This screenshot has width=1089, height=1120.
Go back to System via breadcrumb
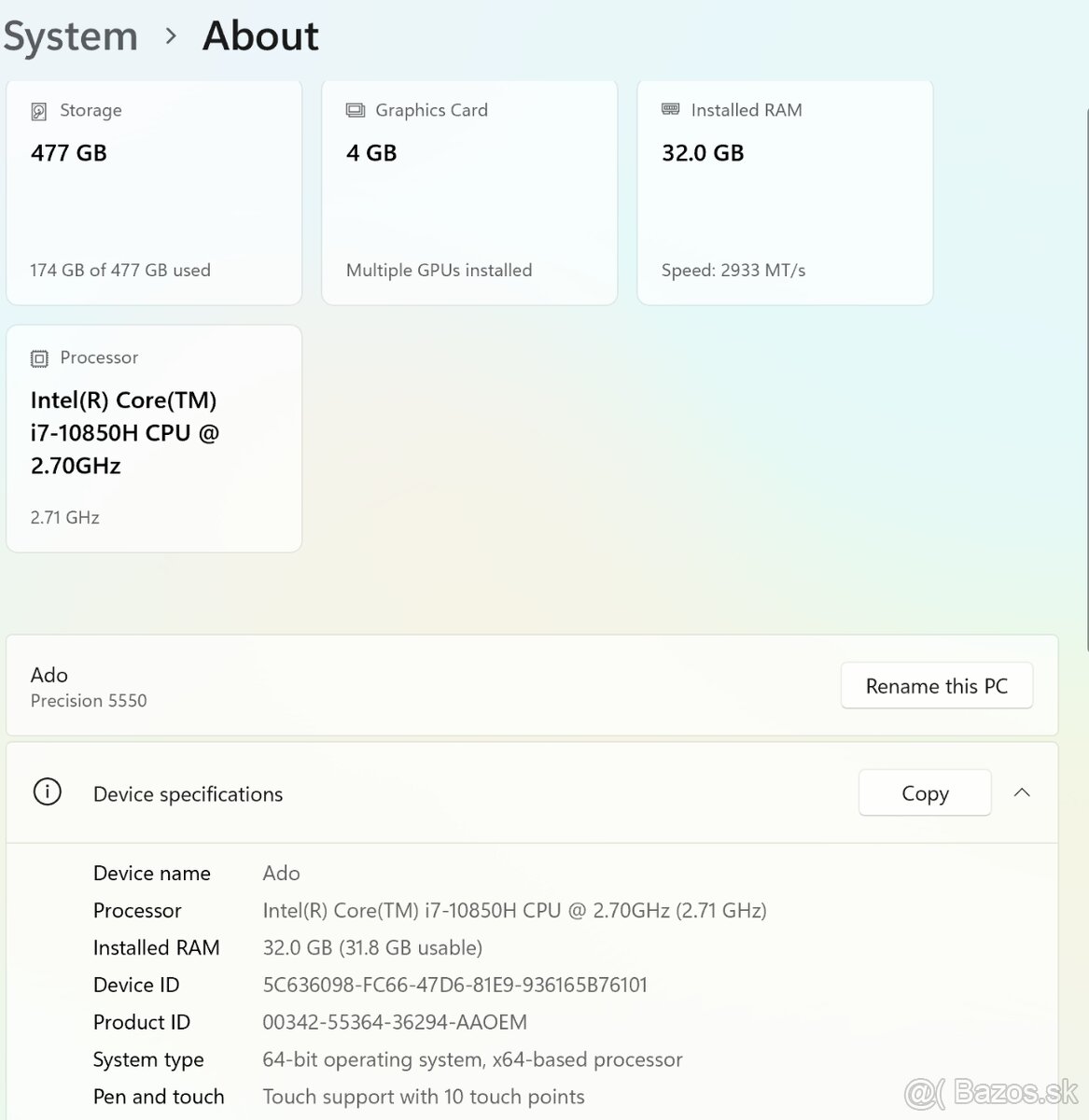(71, 36)
